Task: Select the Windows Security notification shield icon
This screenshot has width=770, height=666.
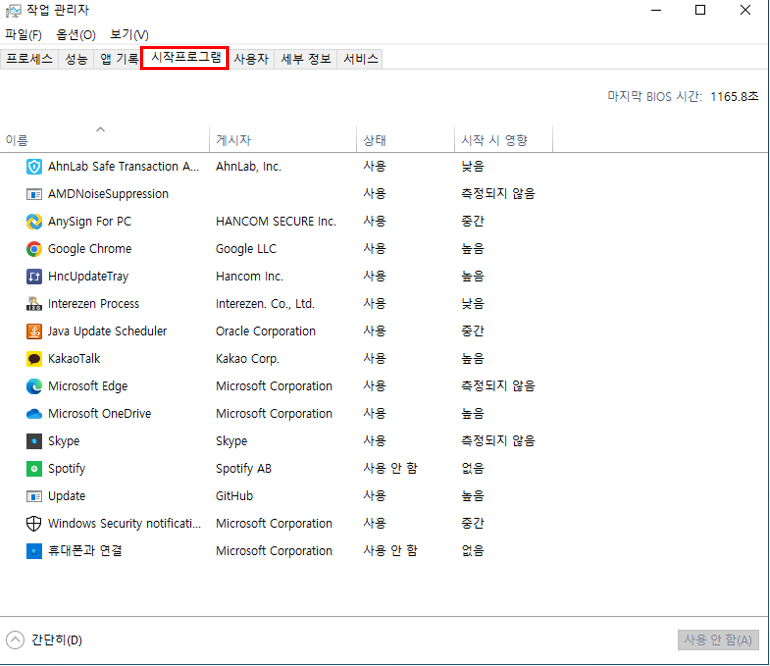Action: tap(34, 524)
